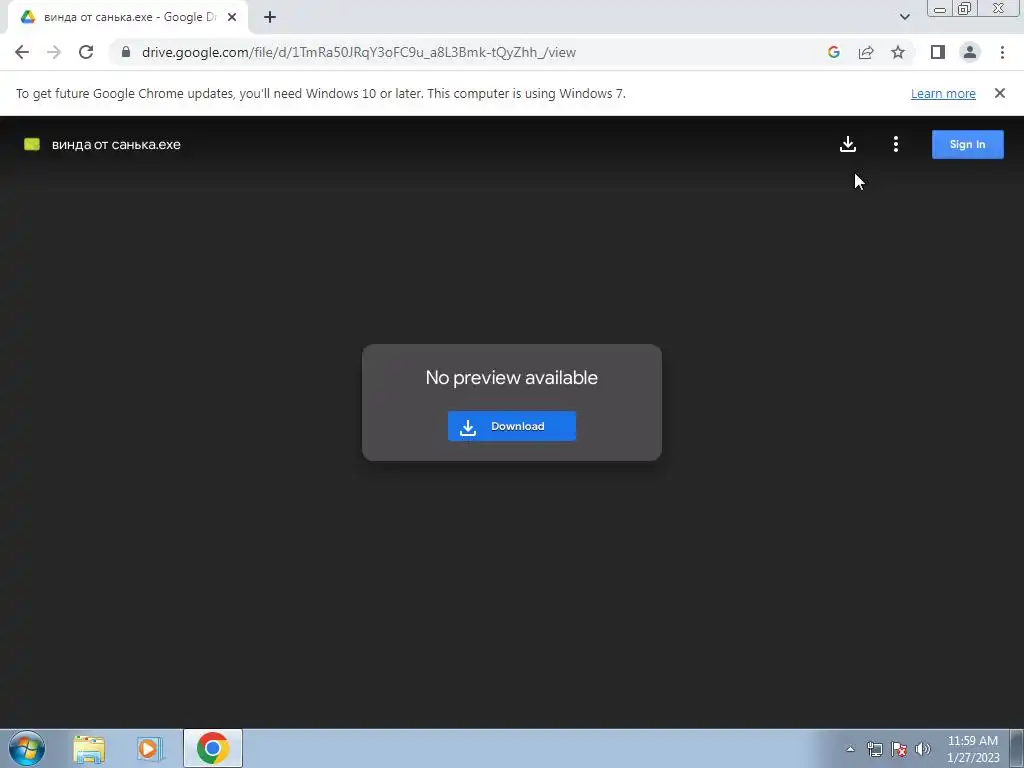Click the No preview available text
This screenshot has height=768, width=1024.
point(511,377)
